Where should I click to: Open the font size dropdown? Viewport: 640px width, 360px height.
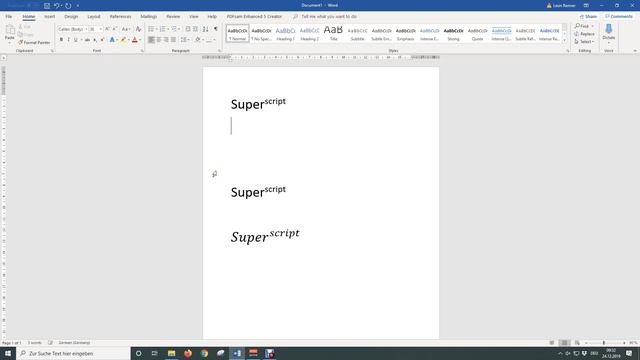(x=101, y=29)
